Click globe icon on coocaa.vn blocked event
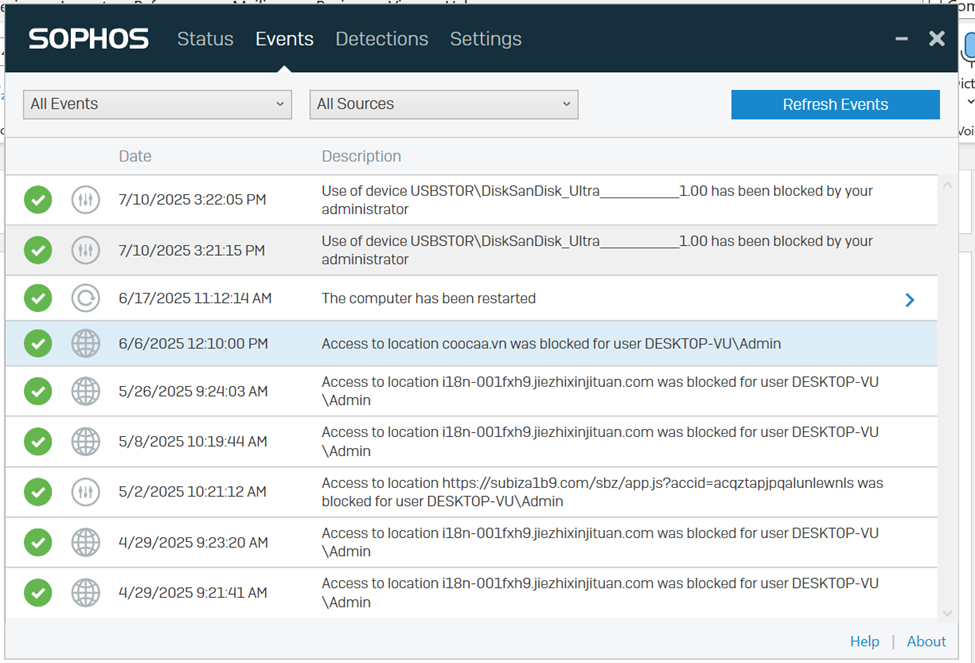This screenshot has height=663, width=975. click(x=86, y=343)
